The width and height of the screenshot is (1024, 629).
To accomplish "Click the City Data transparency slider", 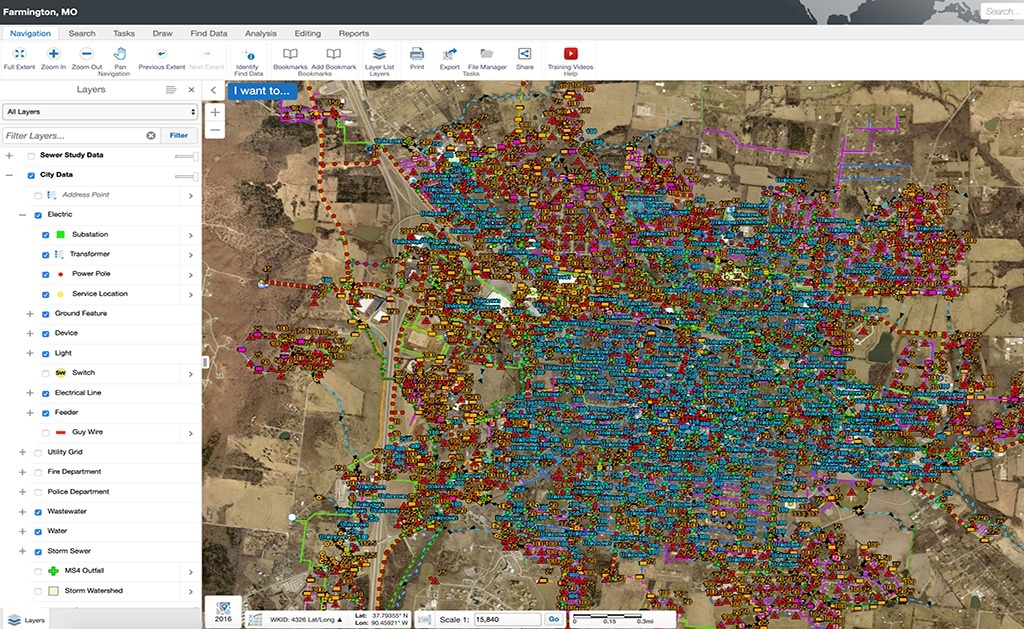I will tap(186, 176).
